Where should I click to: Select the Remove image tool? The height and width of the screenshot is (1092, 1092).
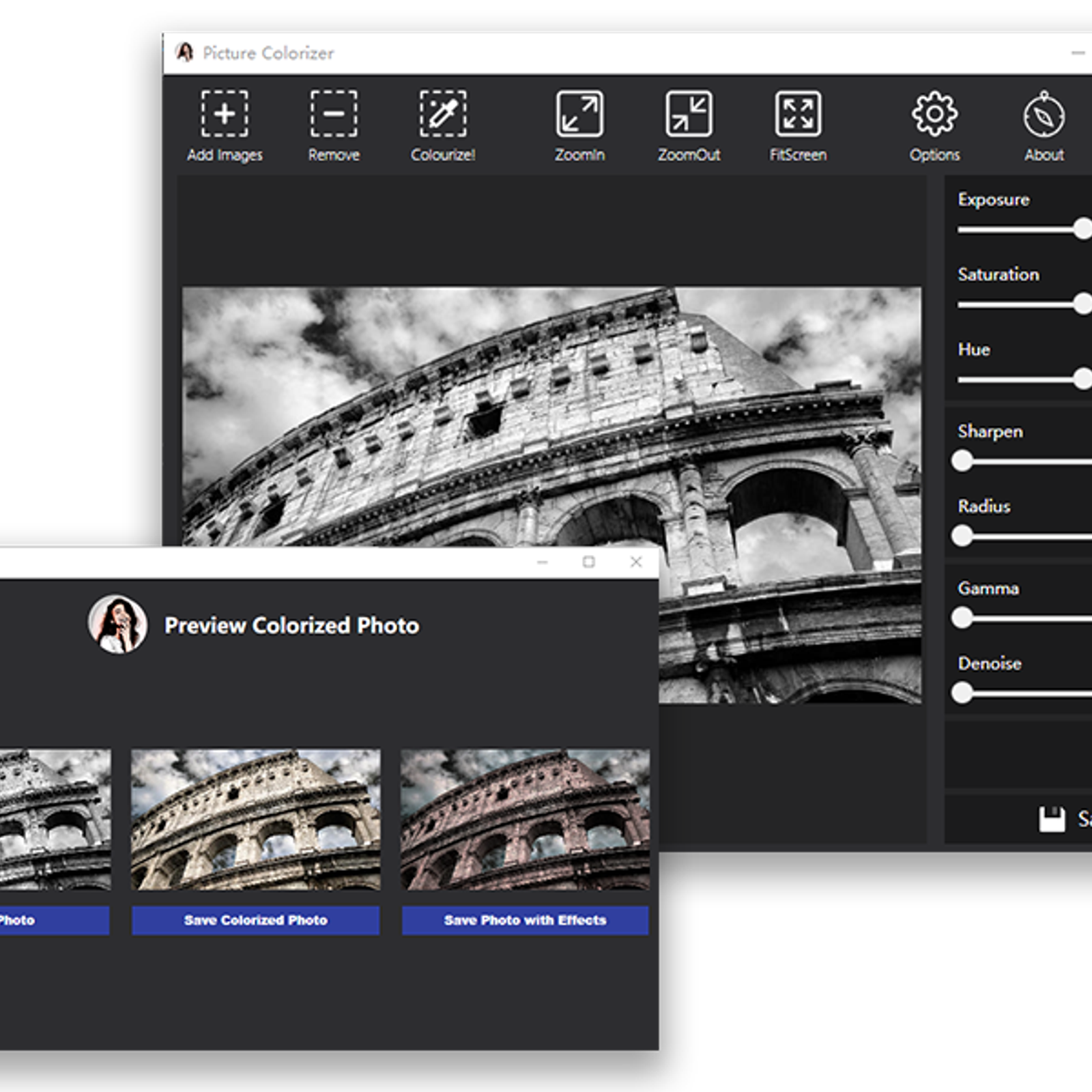tap(334, 115)
